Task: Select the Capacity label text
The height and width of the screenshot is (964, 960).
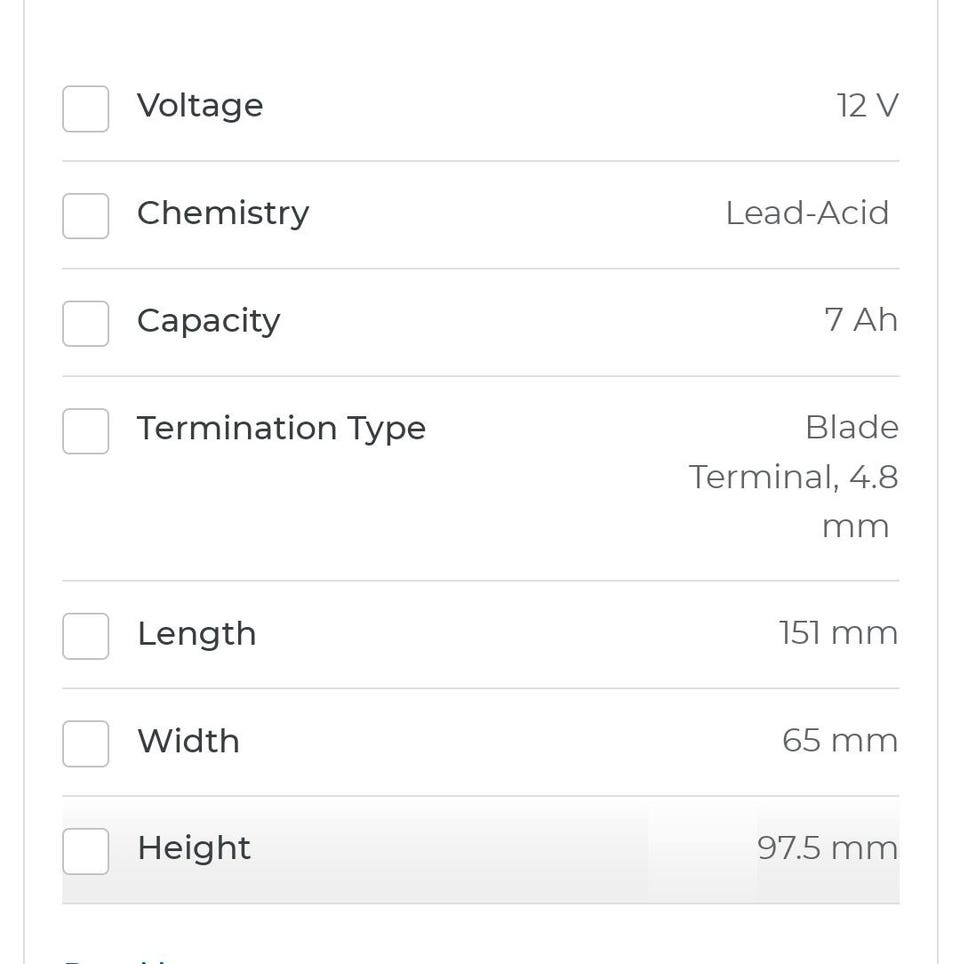Action: pos(208,321)
